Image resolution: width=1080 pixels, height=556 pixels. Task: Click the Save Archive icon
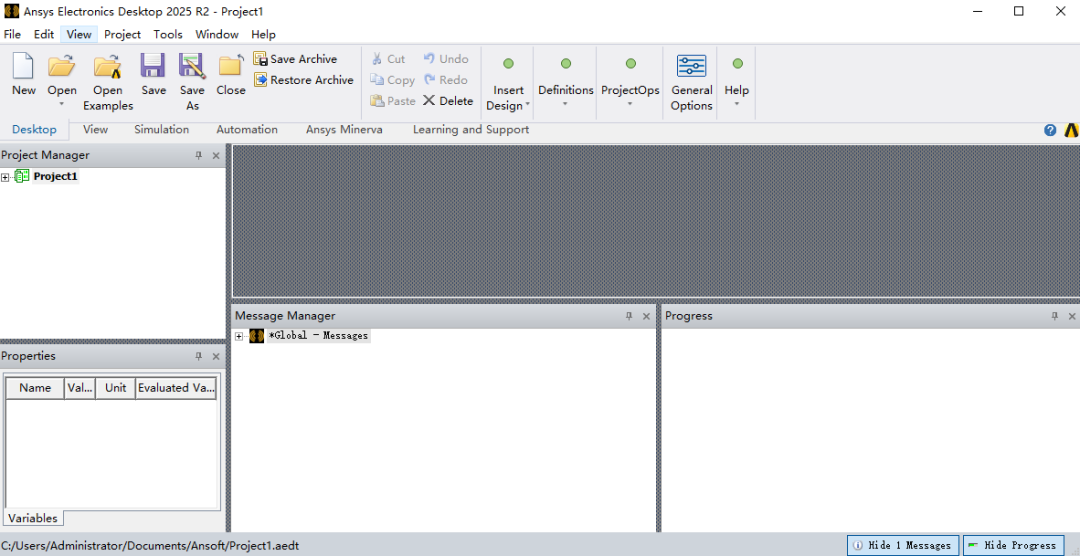pyautogui.click(x=260, y=59)
